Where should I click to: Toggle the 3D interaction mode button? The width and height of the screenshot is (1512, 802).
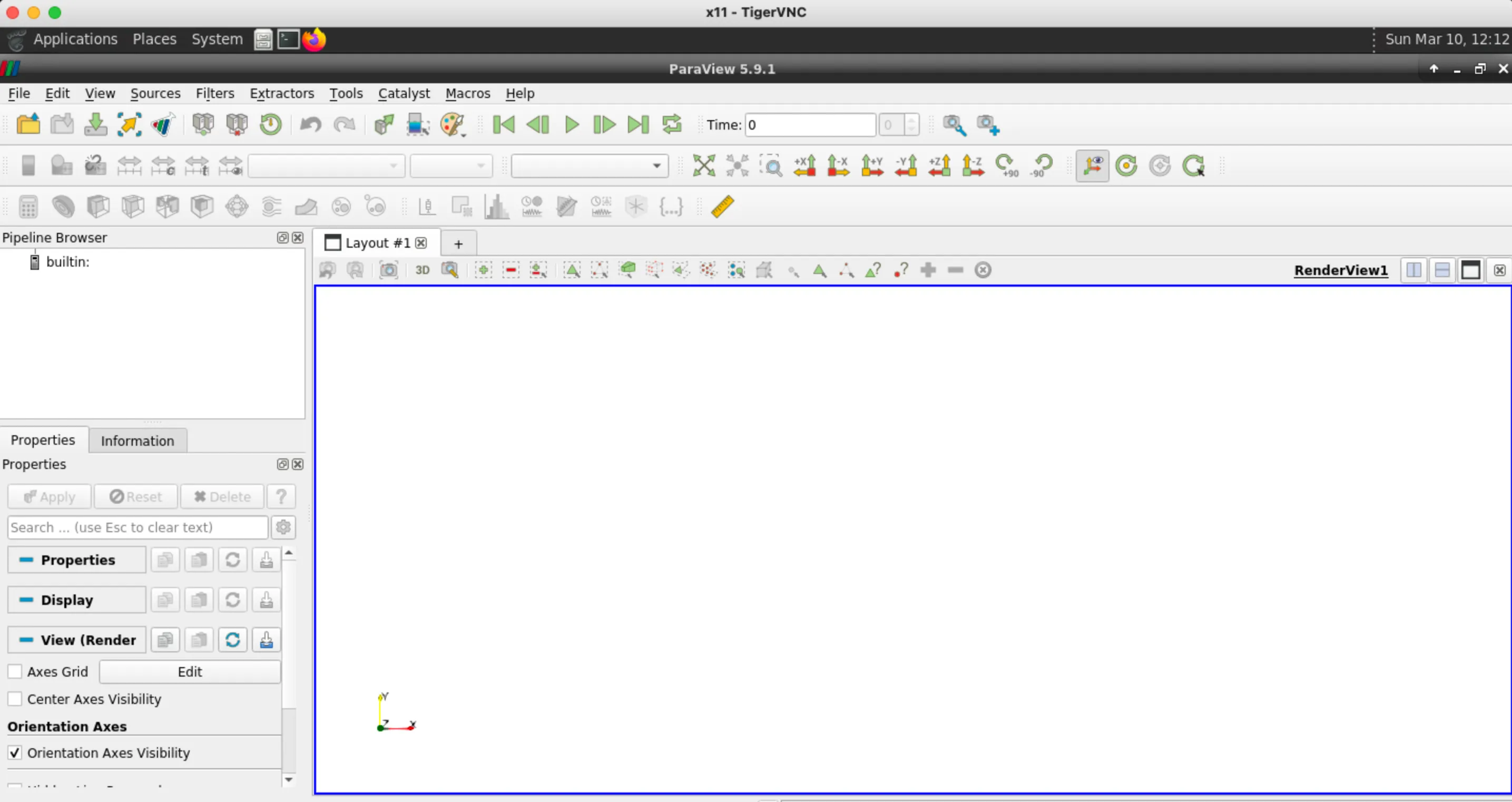pyautogui.click(x=423, y=270)
